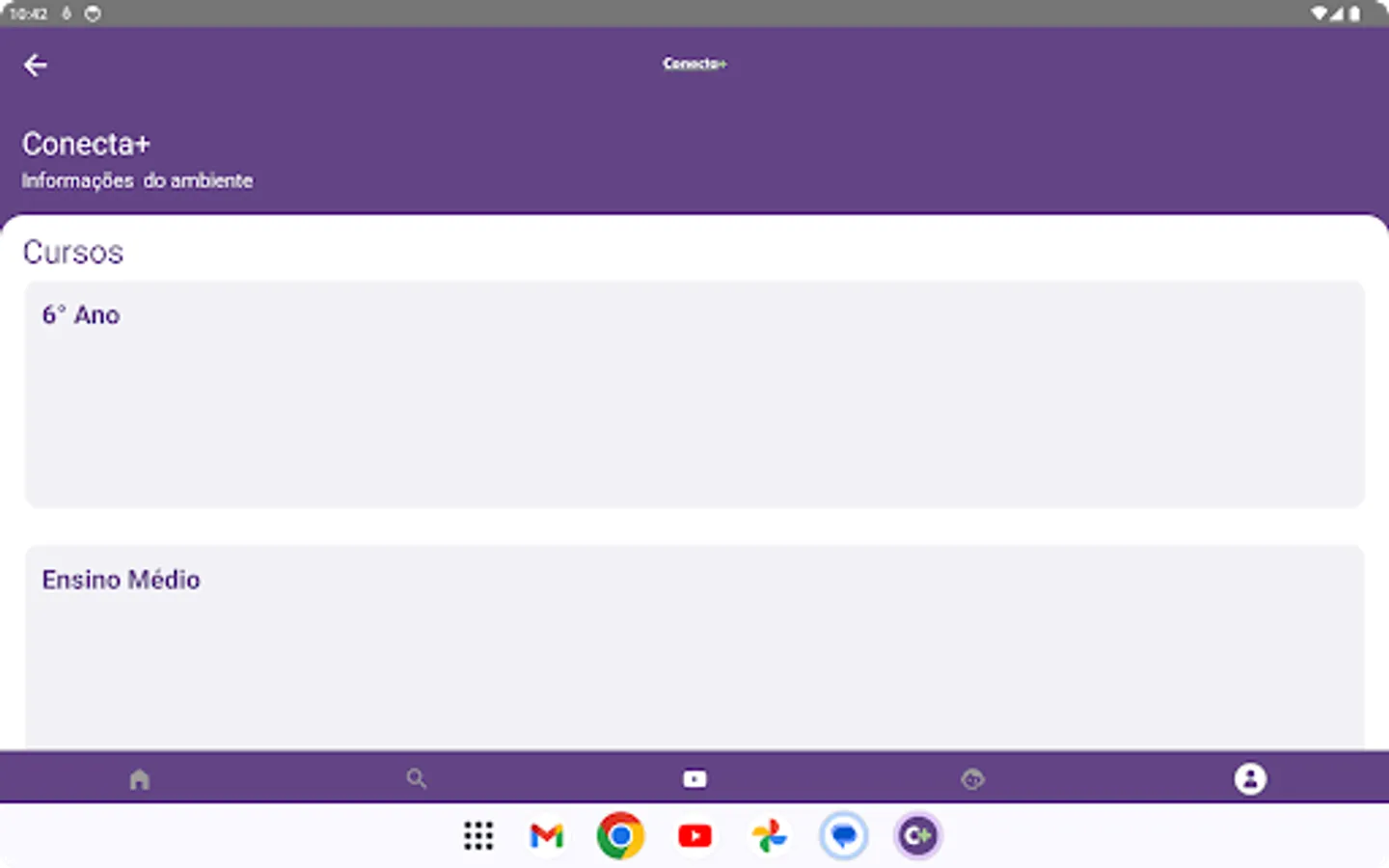Open Search in the bottom navigation bar

(417, 777)
